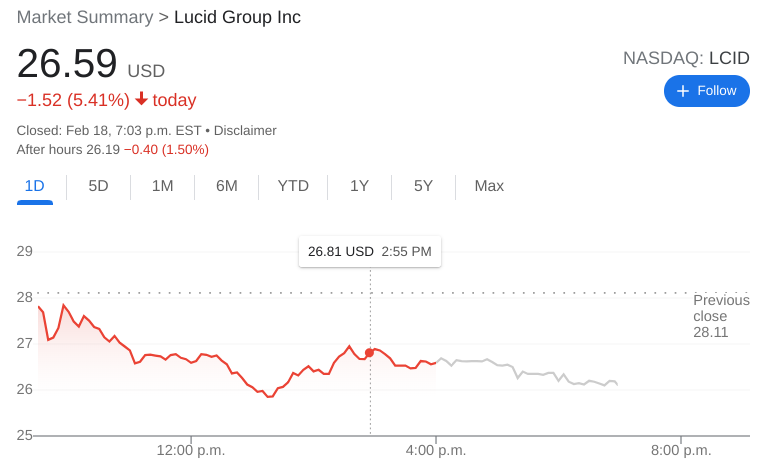Select the YTD chart tab
The height and width of the screenshot is (473, 776).
coord(293,186)
